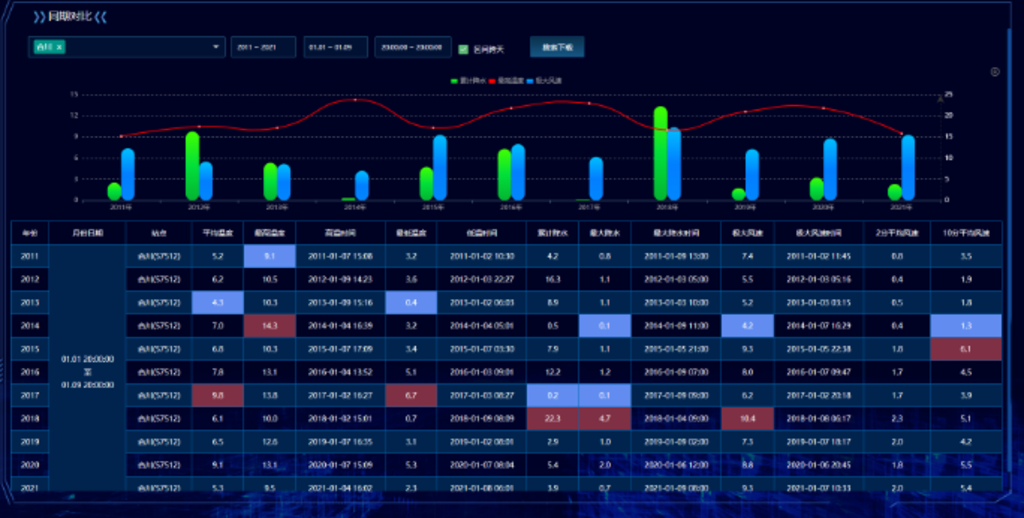Click the 平均温度 column header
This screenshot has width=1024, height=518.
(217, 233)
